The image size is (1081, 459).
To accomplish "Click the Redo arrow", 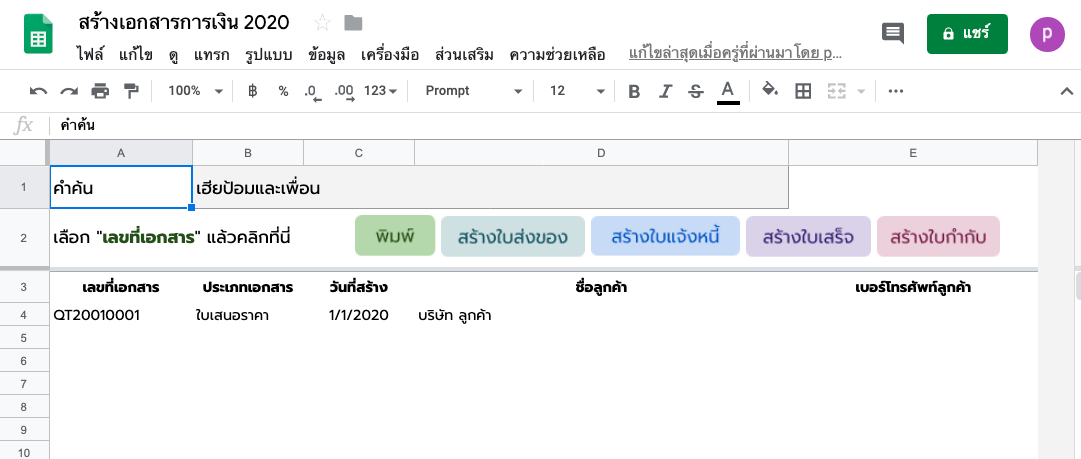I will (69, 91).
